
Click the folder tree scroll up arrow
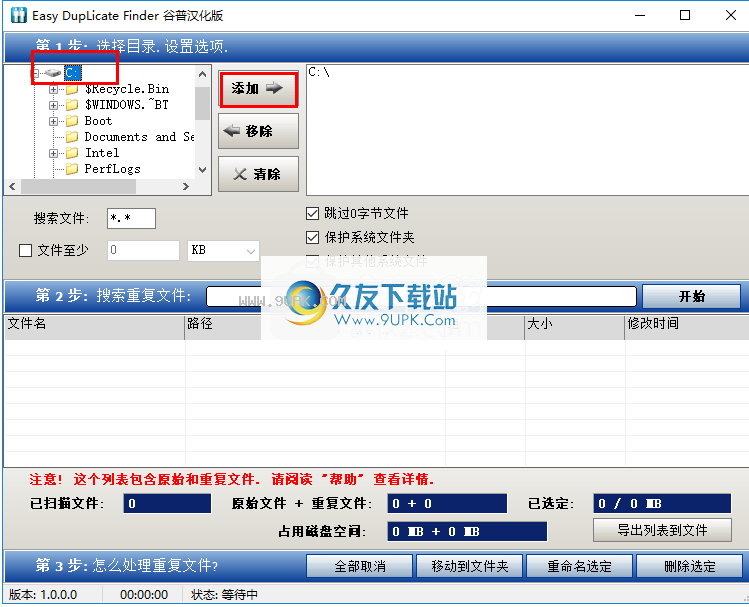(x=203, y=75)
